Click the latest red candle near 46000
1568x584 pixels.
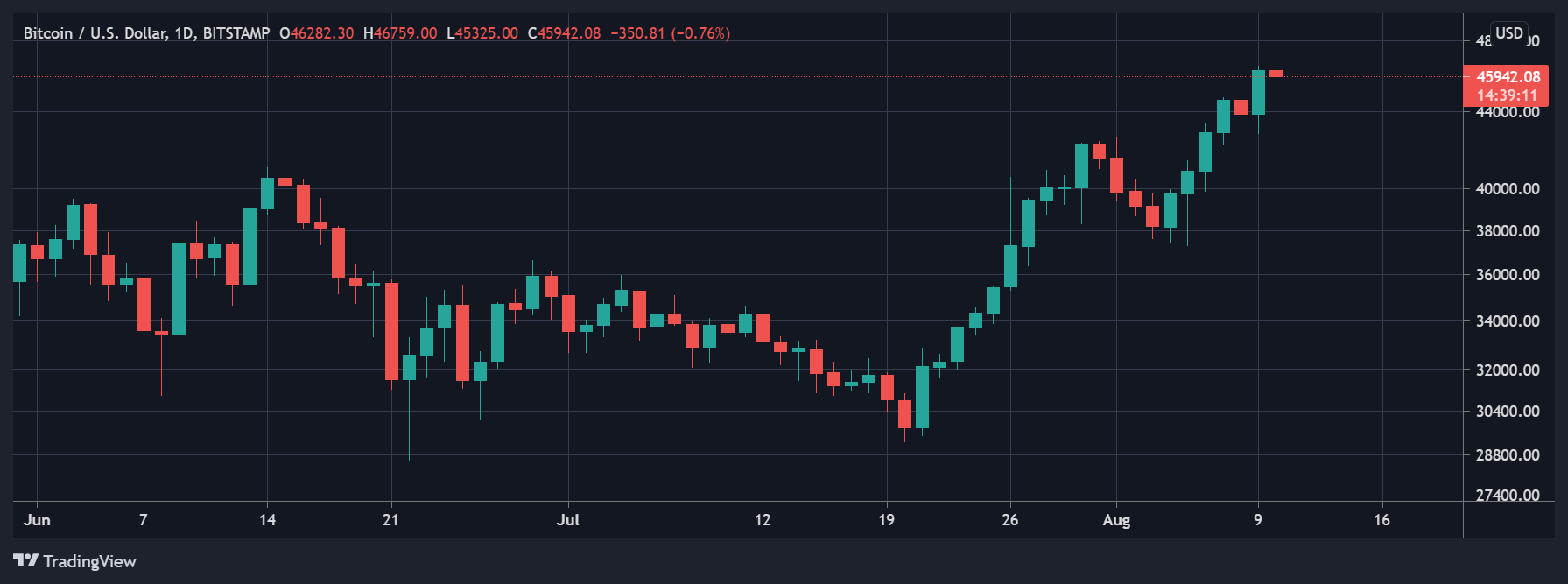point(1276,74)
